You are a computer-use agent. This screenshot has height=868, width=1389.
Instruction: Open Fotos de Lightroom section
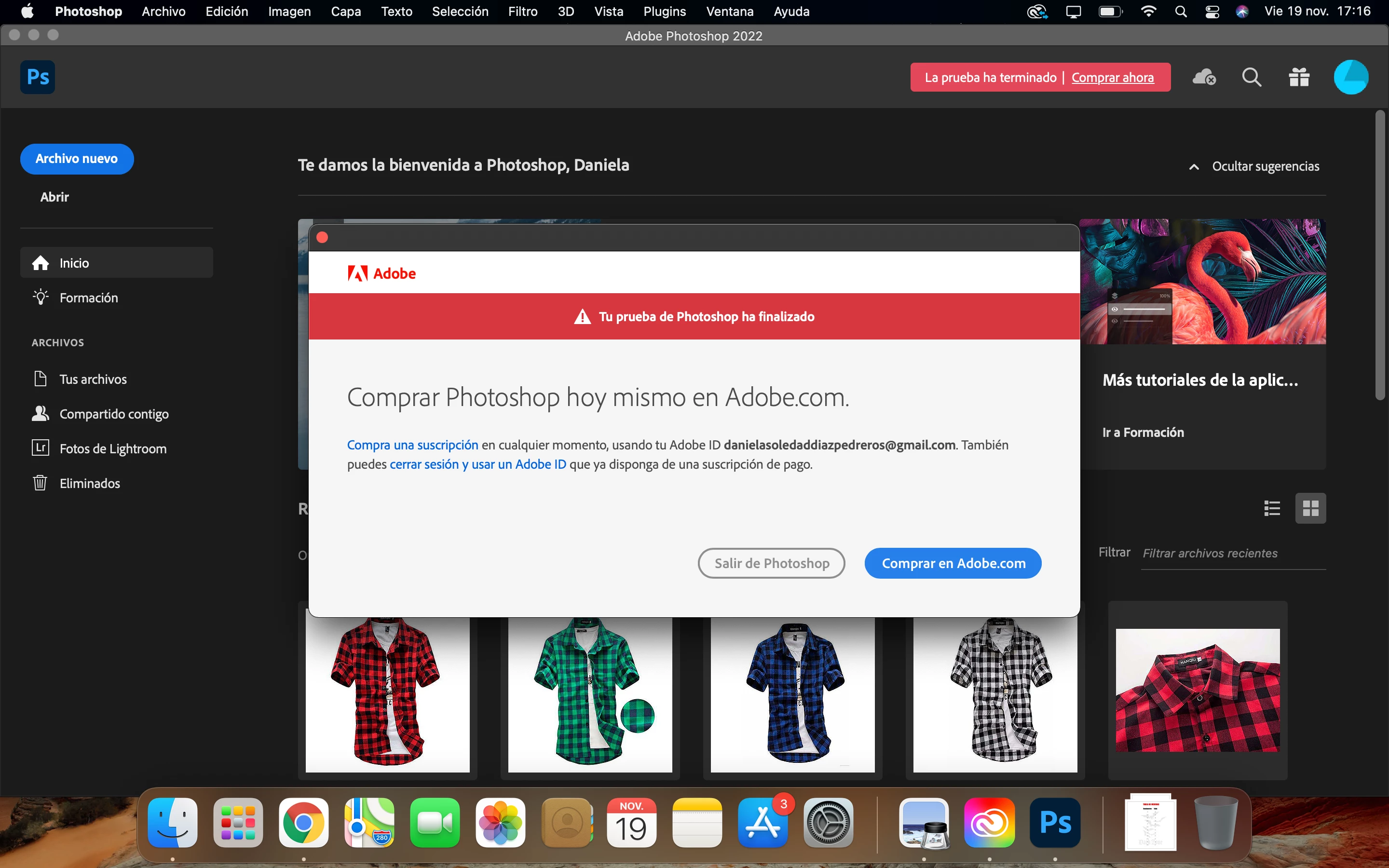pos(112,448)
